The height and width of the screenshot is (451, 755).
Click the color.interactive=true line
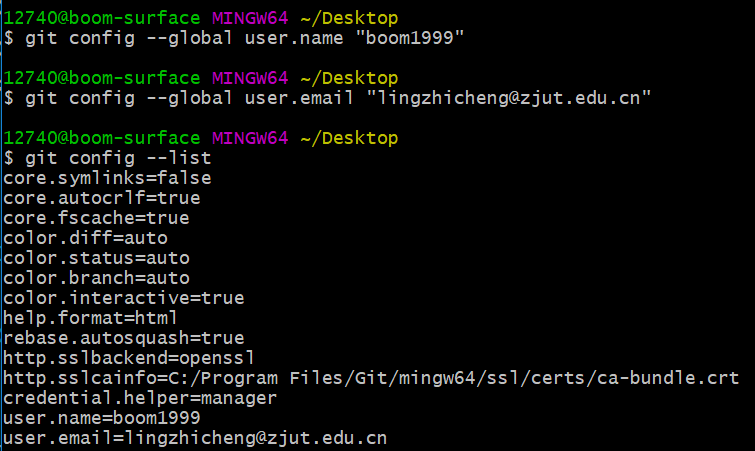[x=123, y=298]
